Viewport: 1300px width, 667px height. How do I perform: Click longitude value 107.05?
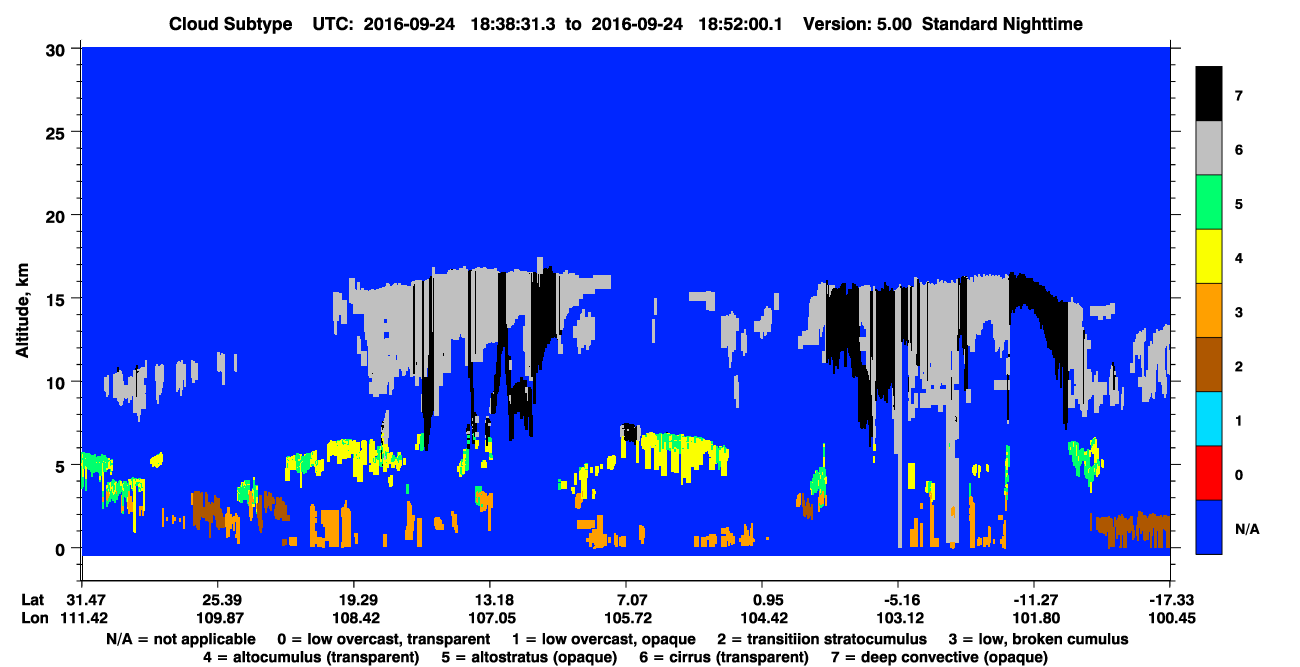coord(489,618)
